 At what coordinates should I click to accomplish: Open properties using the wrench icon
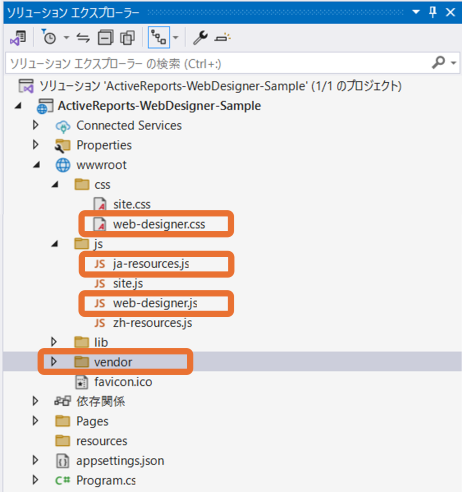[x=200, y=38]
